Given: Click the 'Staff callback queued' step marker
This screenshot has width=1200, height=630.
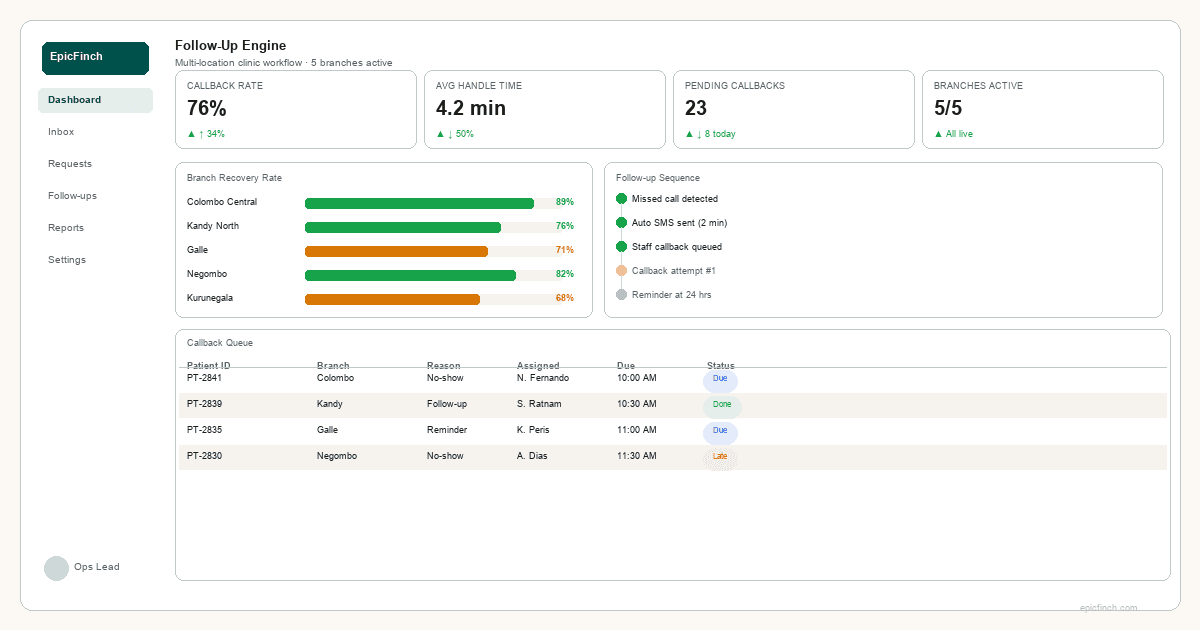Looking at the screenshot, I should click(x=621, y=246).
